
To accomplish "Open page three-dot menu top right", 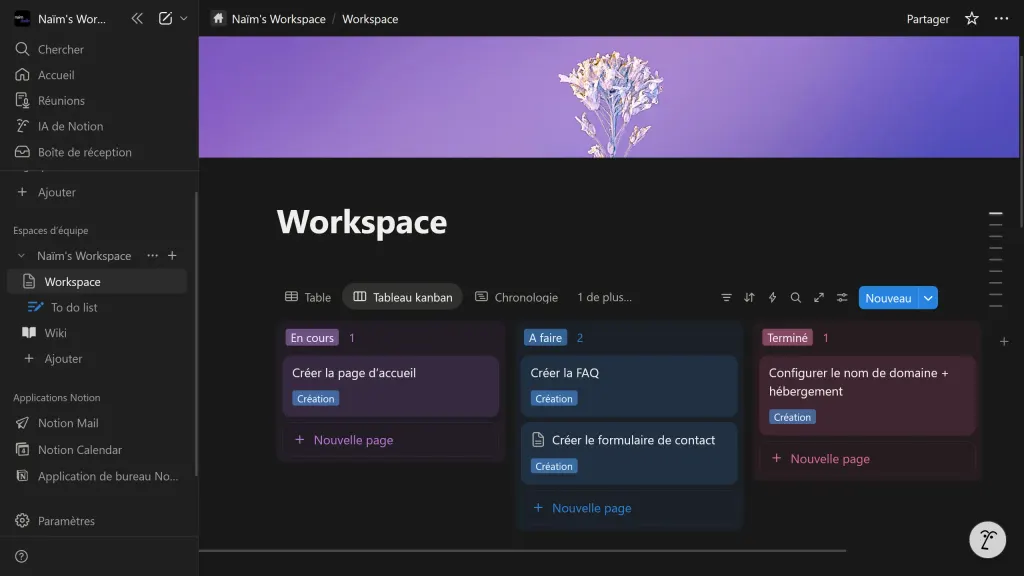I will pos(1001,18).
